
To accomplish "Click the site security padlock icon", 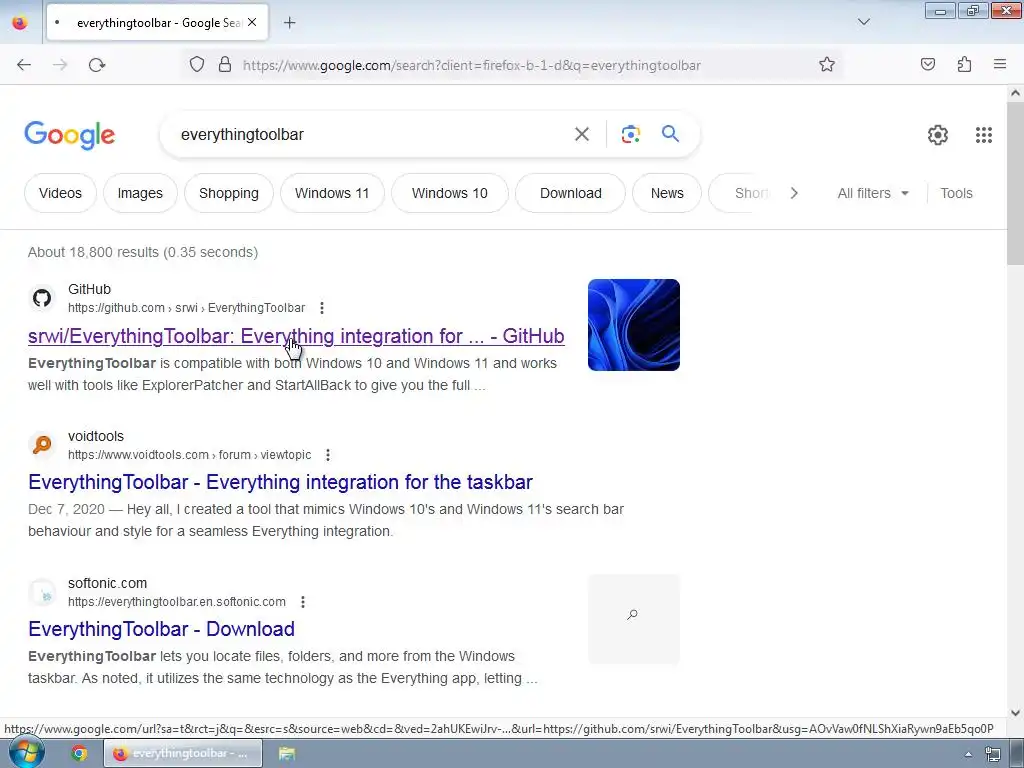I will pyautogui.click(x=225, y=65).
